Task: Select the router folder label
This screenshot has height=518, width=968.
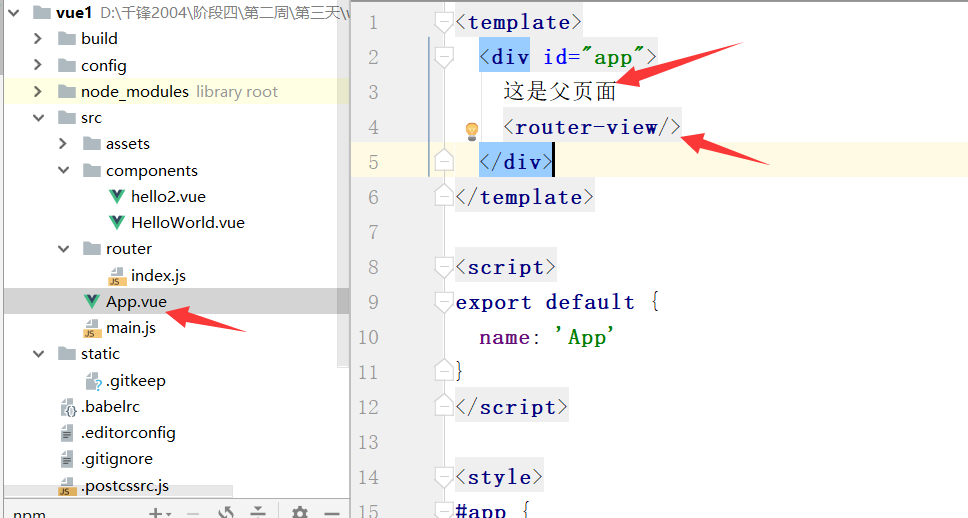Action: 129,249
